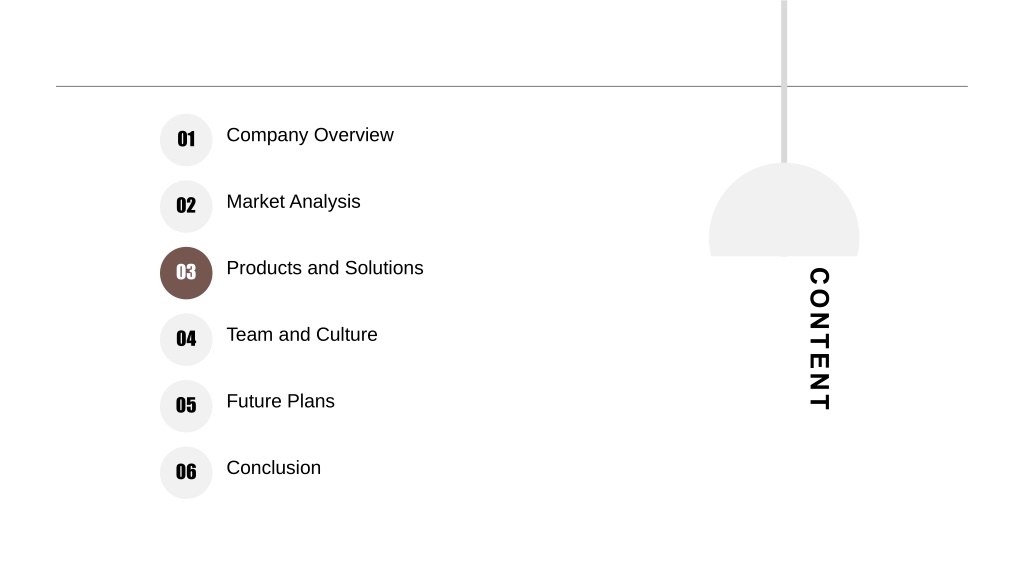Select the vertical CONTENT title text
The height and width of the screenshot is (576, 1024).
(820, 338)
